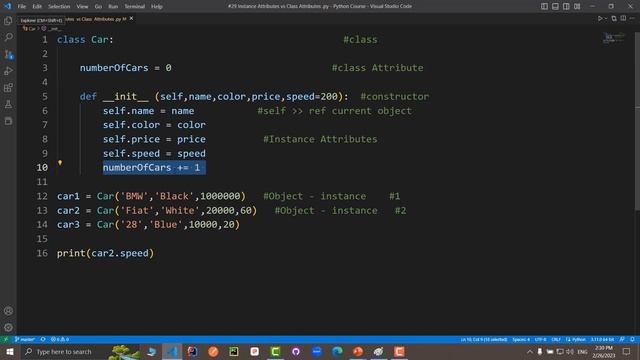Click the __init__ breadcrumb
Screen dimensions: 640x360
51,29
